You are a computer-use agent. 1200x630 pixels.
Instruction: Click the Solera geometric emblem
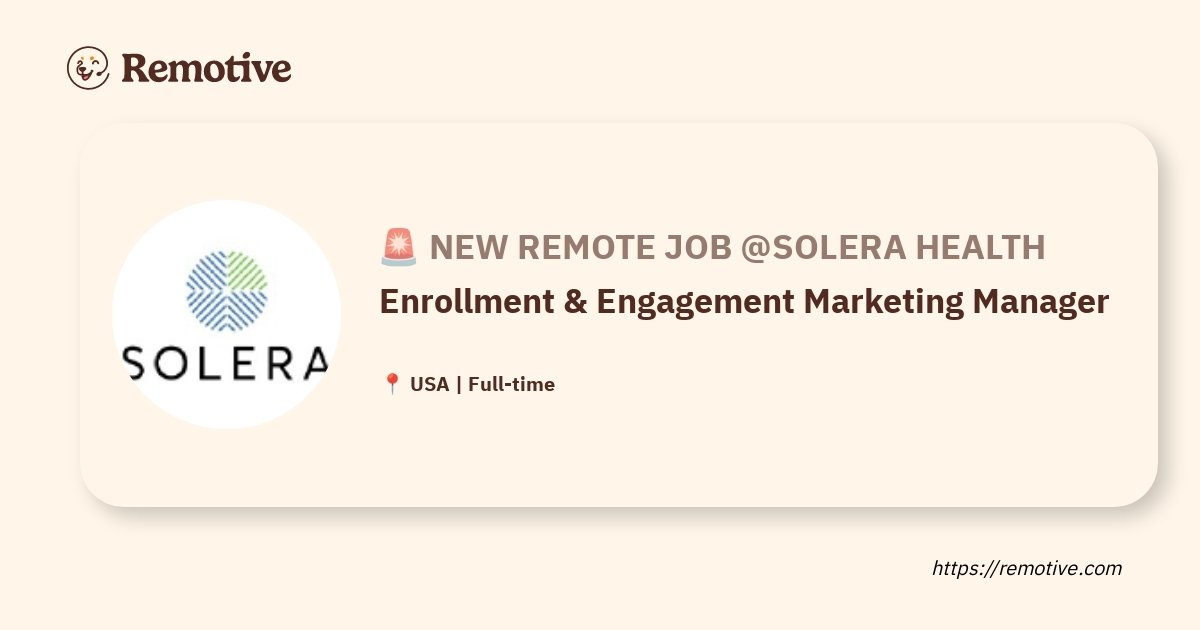pyautogui.click(x=227, y=290)
